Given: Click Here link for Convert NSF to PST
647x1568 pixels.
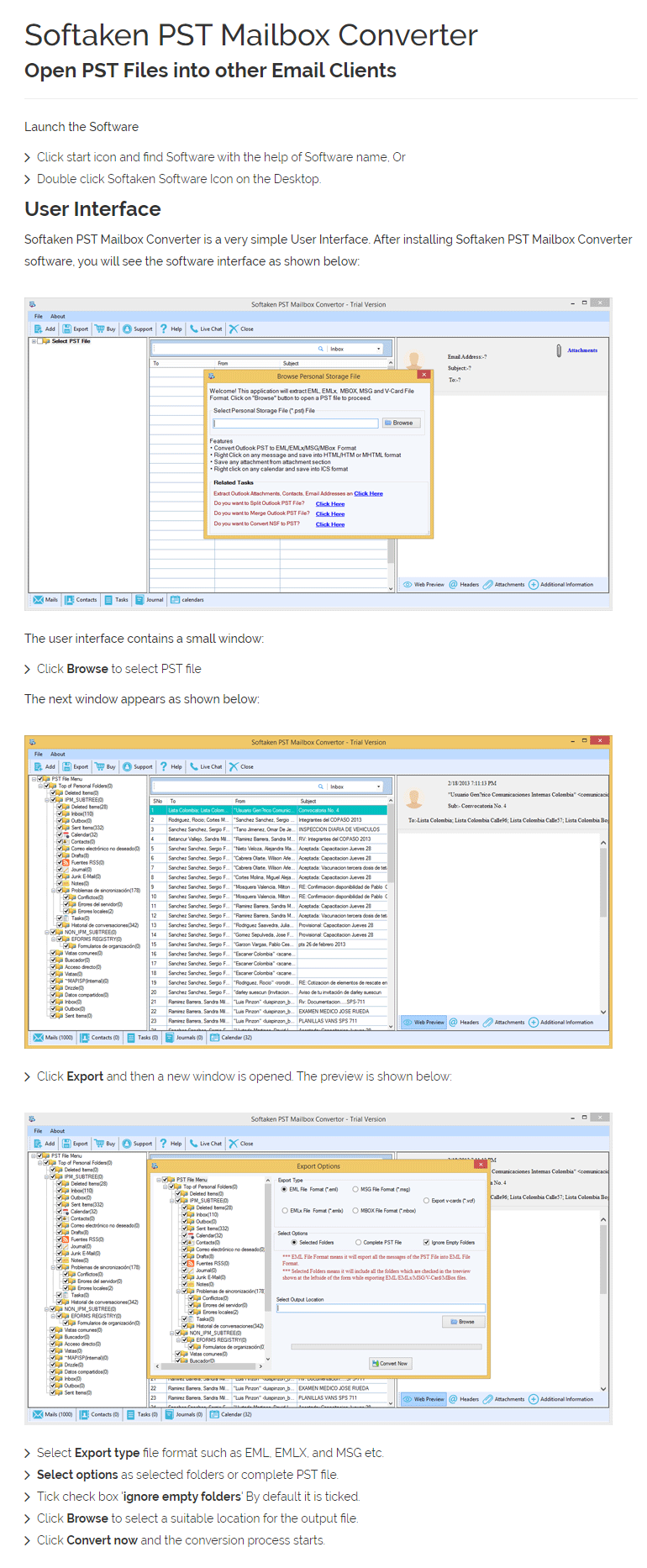Looking at the screenshot, I should [x=330, y=524].
